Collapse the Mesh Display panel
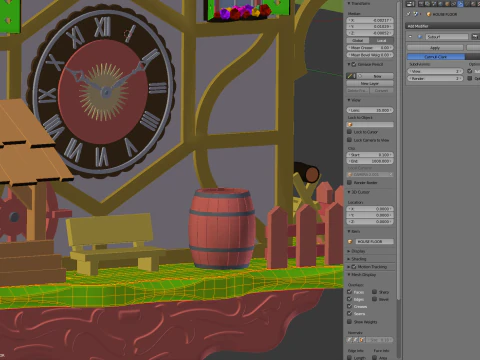480x360 pixels. tap(349, 275)
